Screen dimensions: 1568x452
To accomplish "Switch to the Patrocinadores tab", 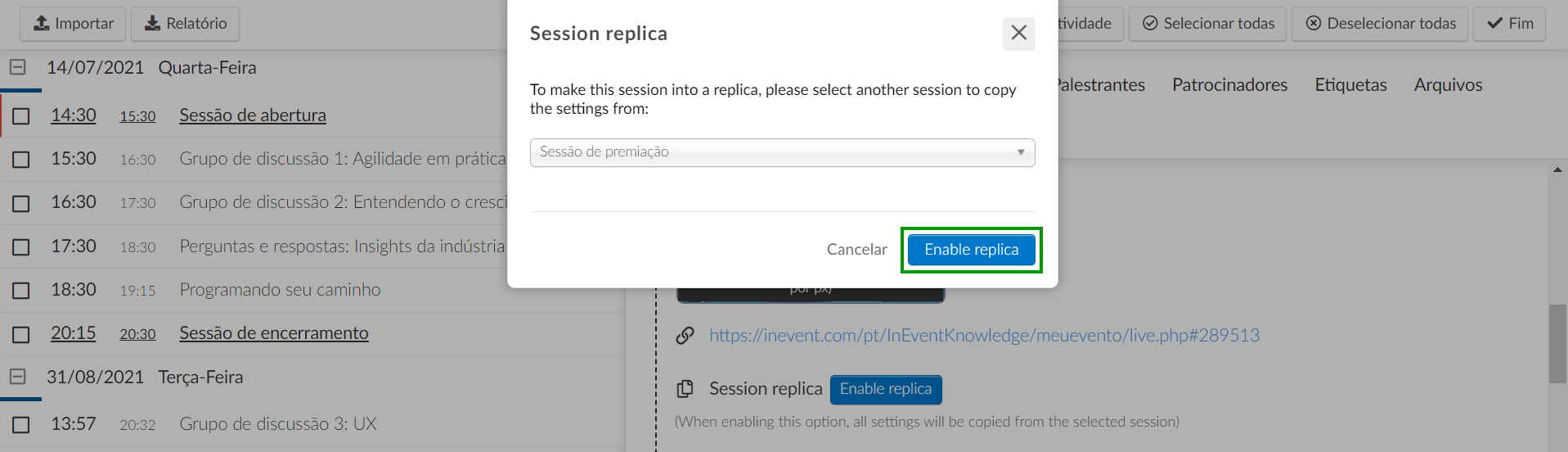I will coord(1229,85).
